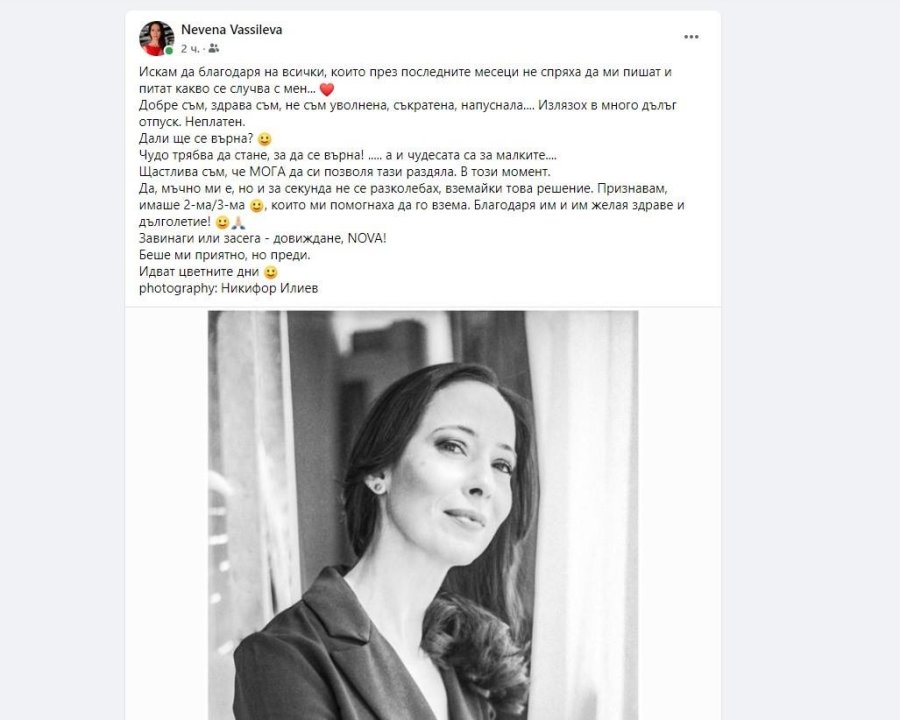The height and width of the screenshot is (720, 900).
Task: Click smiley after "Дали ще се върна?"
Action: [x=264, y=140]
